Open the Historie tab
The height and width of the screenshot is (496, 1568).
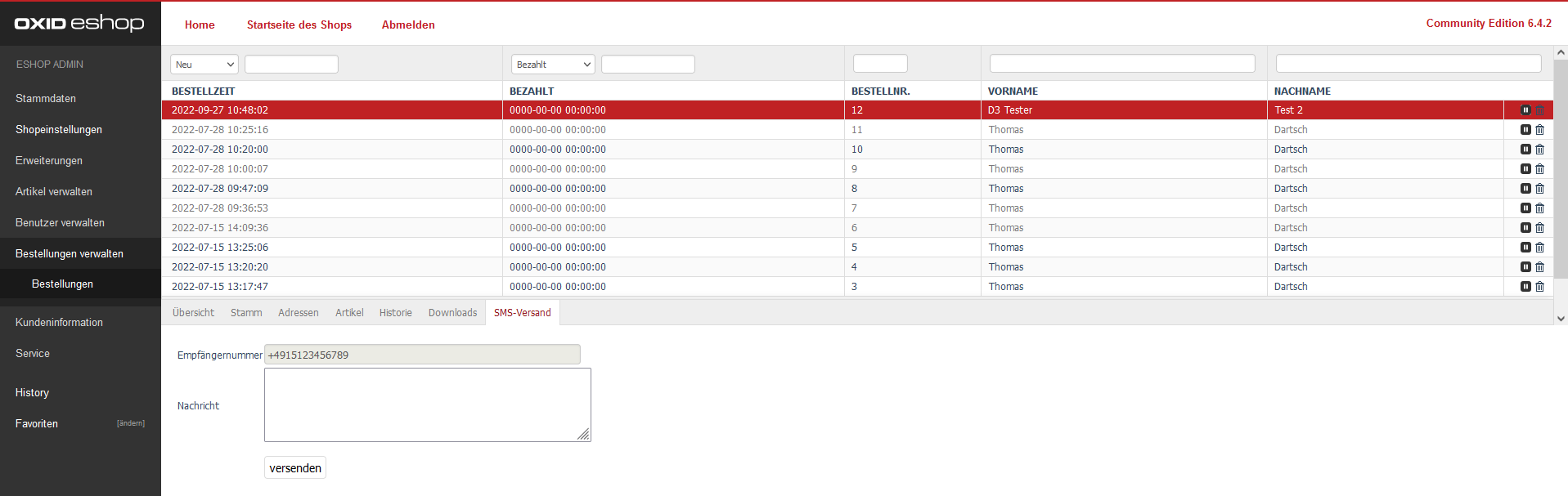(395, 313)
